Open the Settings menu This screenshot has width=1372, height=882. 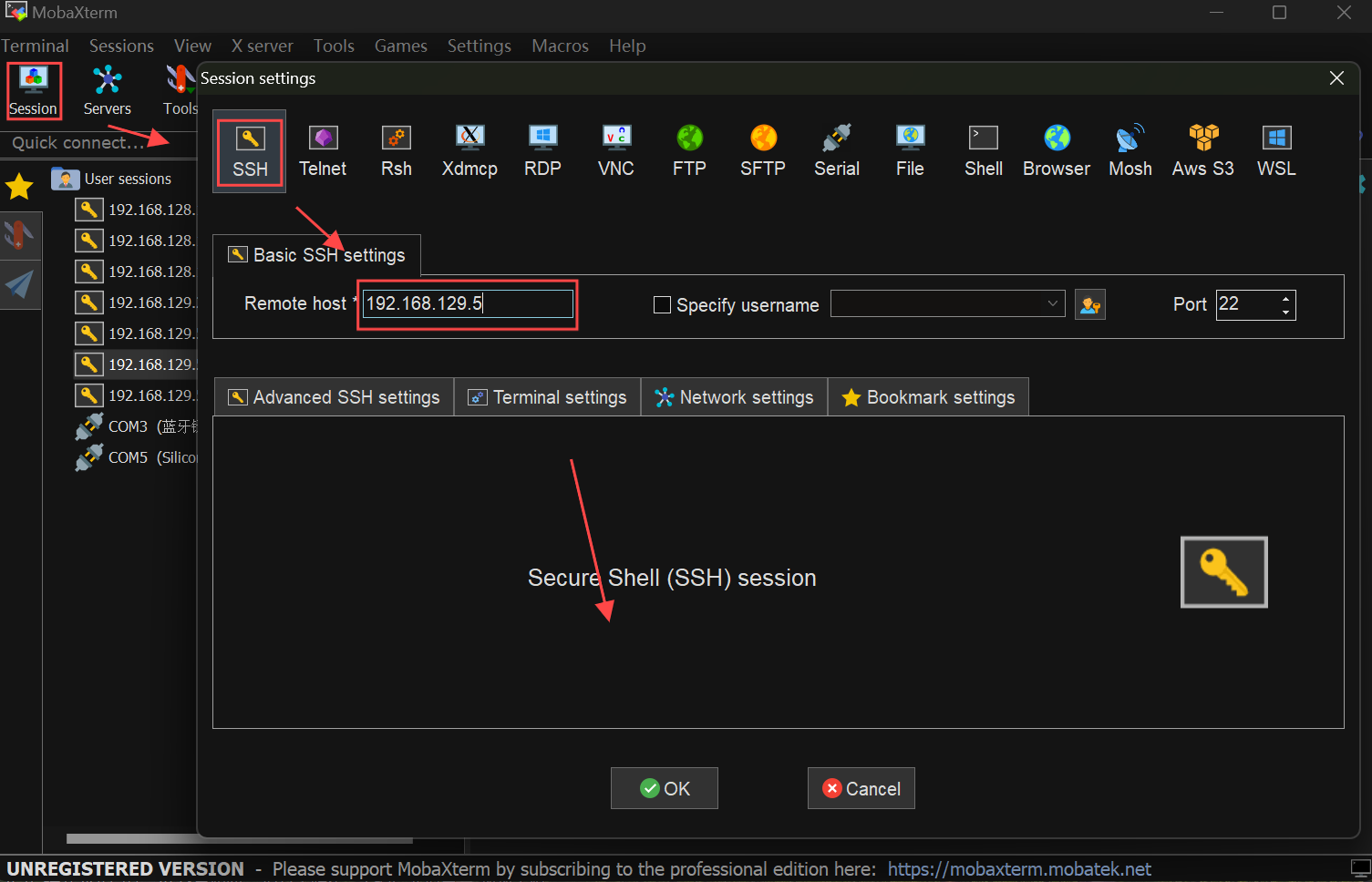[479, 46]
